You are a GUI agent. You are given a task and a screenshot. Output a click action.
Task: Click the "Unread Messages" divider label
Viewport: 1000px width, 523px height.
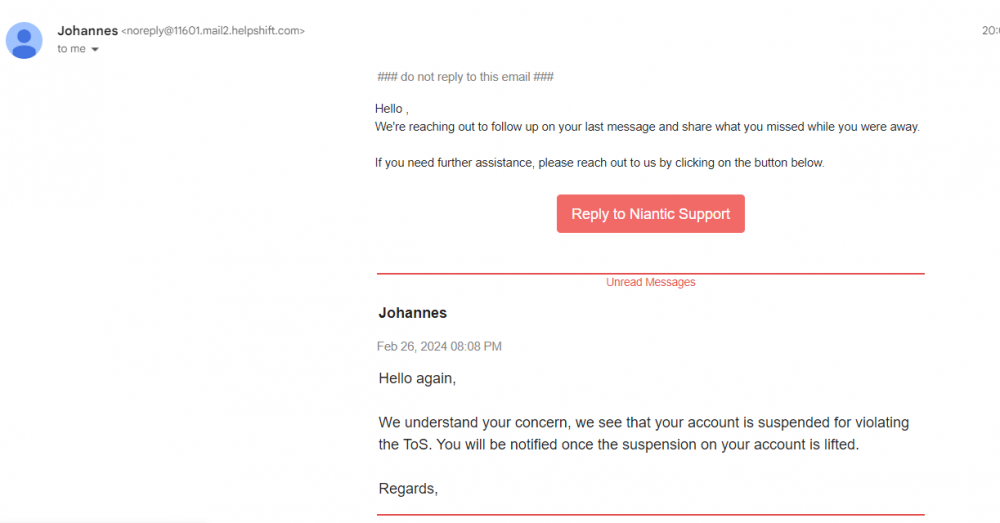click(650, 282)
